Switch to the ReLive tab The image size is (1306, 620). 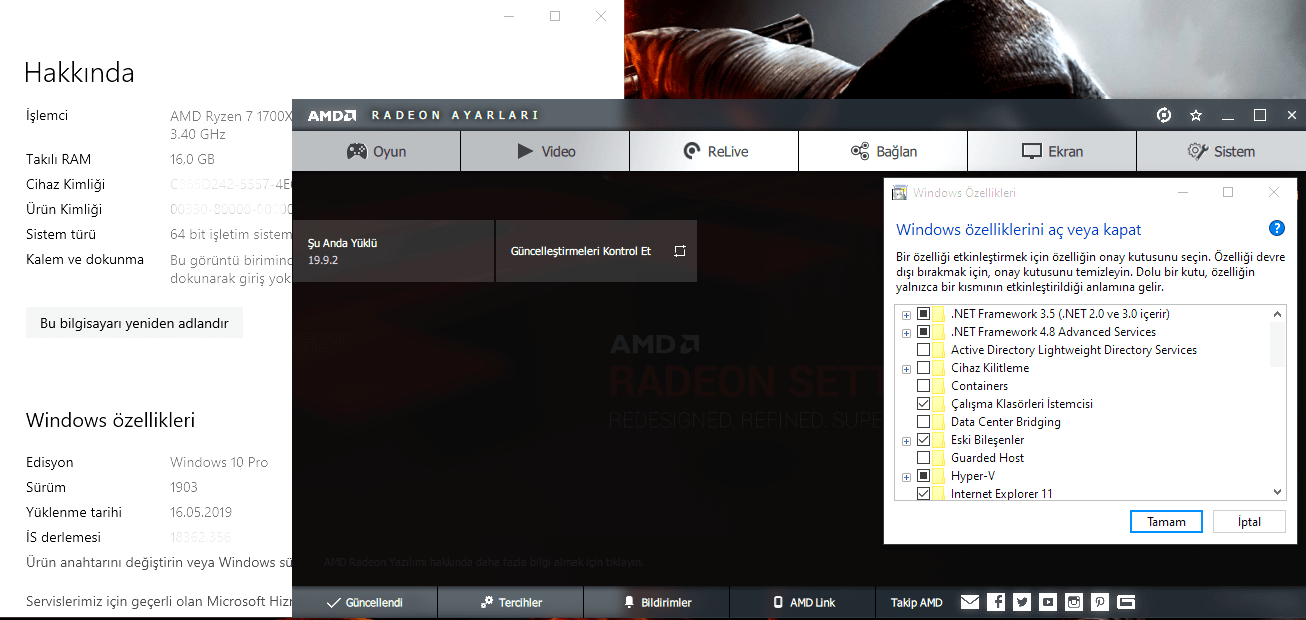[x=713, y=151]
